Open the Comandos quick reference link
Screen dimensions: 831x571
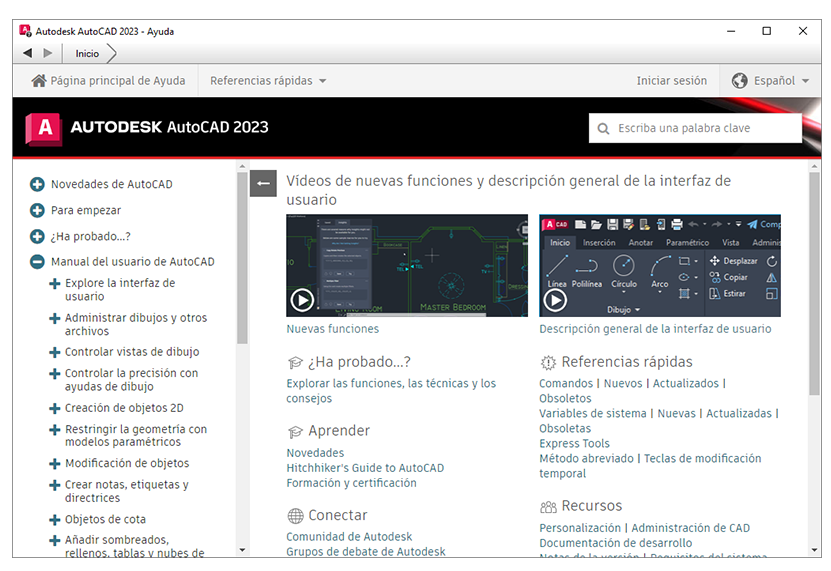(566, 383)
